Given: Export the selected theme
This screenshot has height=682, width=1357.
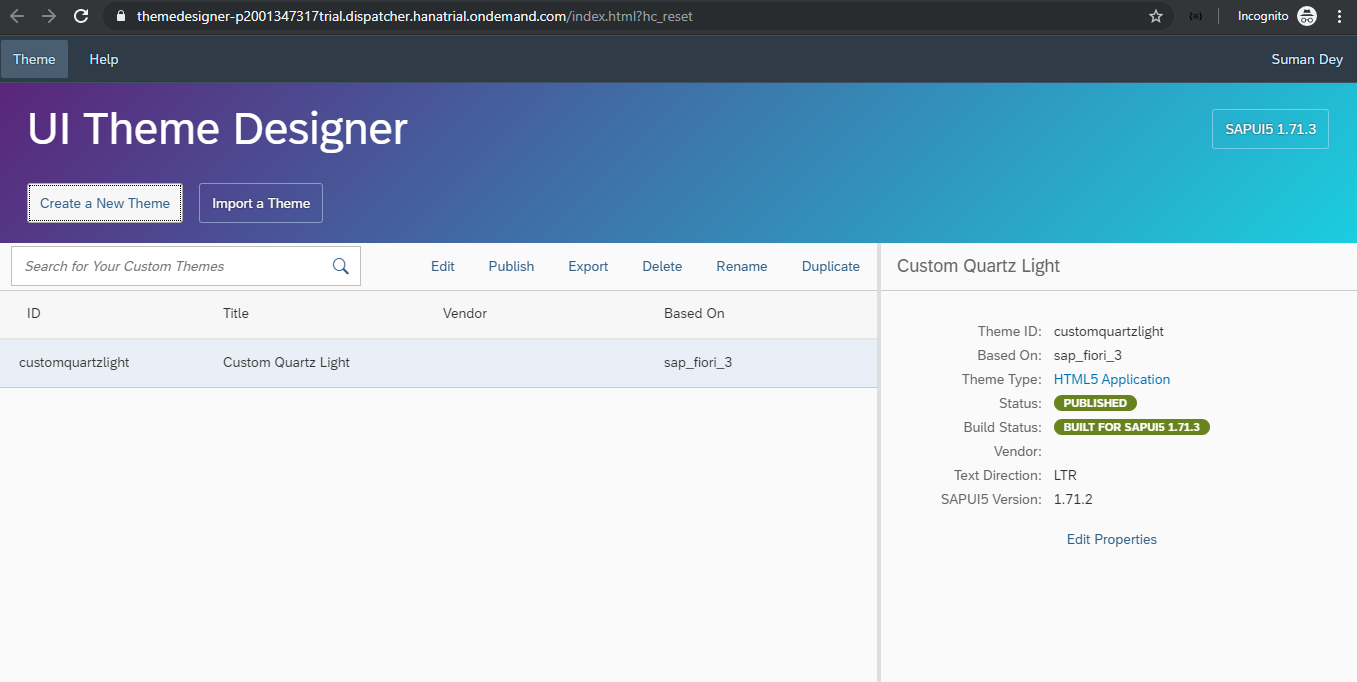Looking at the screenshot, I should (x=588, y=266).
